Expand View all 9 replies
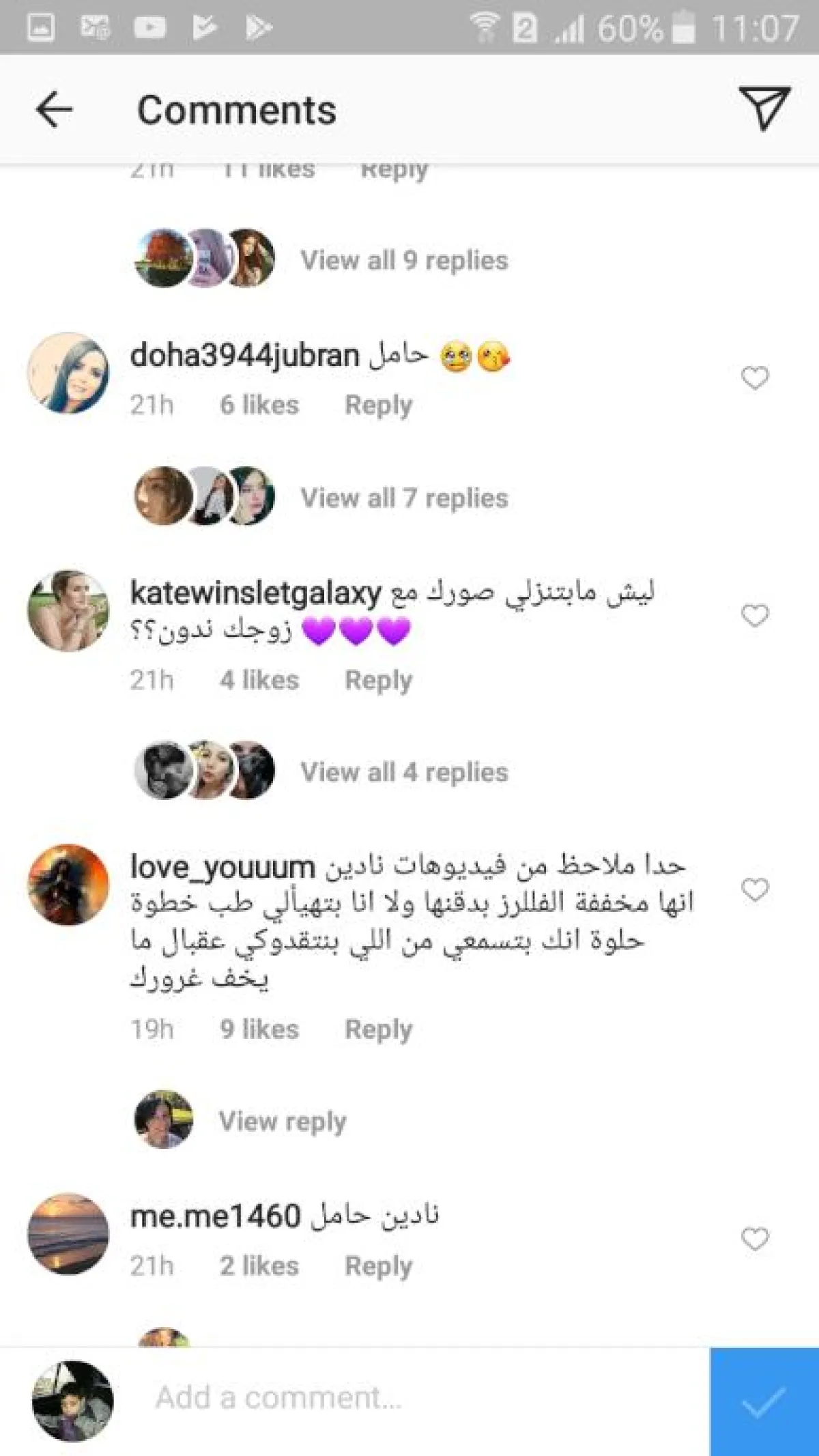 pos(405,260)
